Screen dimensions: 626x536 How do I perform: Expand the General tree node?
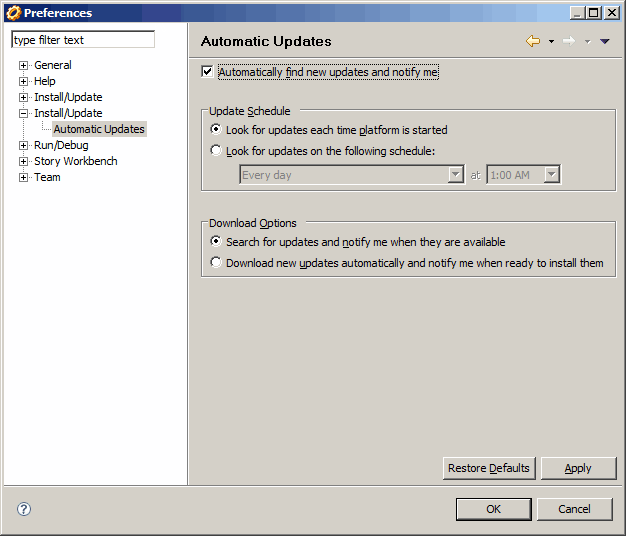(x=24, y=66)
